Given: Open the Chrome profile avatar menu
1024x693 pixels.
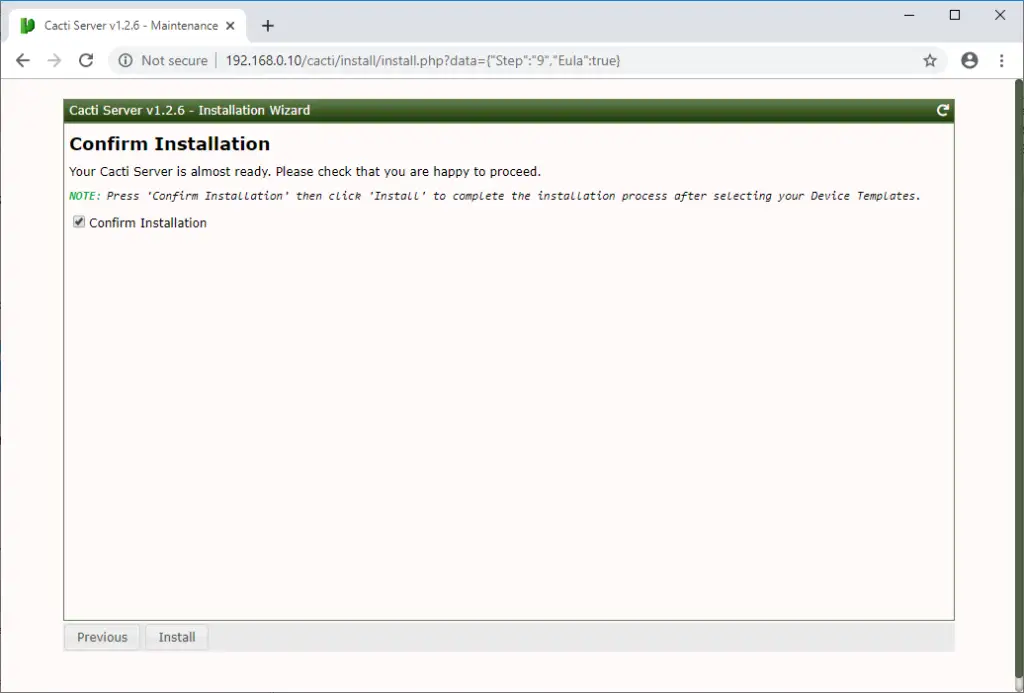Looking at the screenshot, I should tap(969, 60).
